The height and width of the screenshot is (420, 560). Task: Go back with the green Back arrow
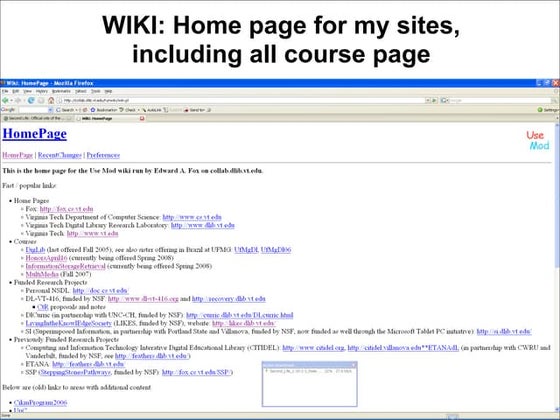(5, 101)
